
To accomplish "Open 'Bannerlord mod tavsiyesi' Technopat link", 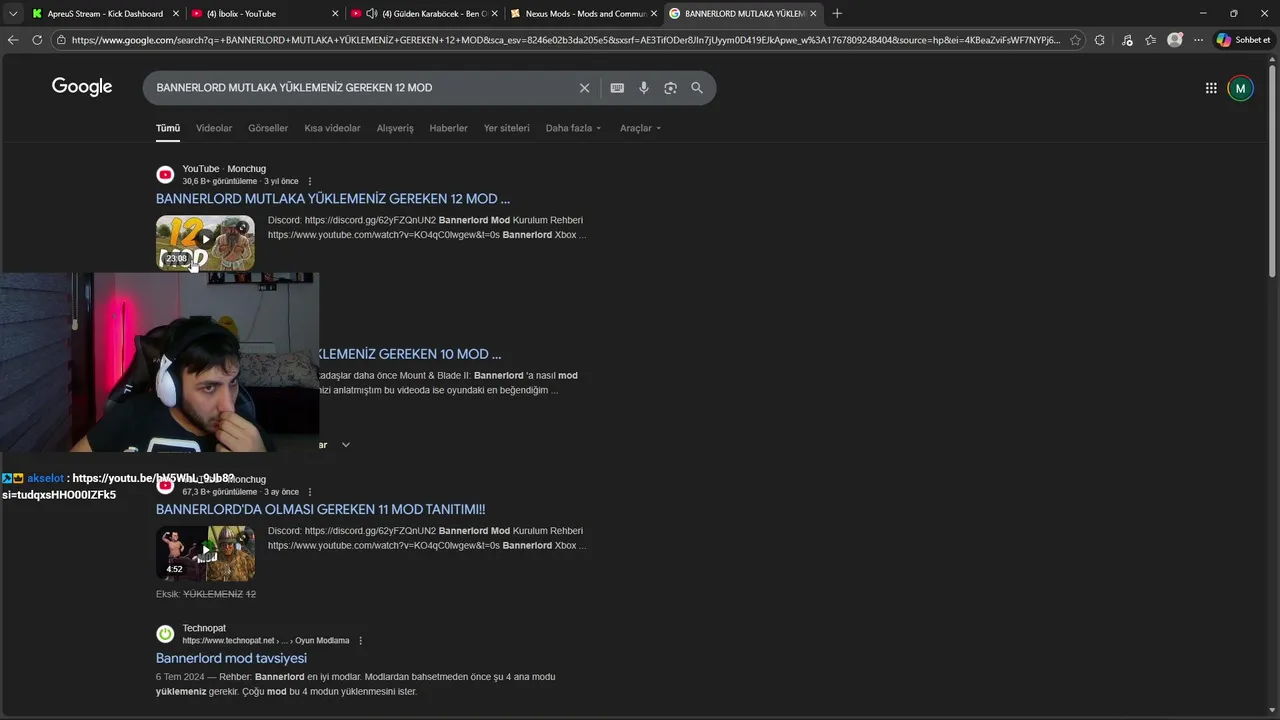I will 231,658.
